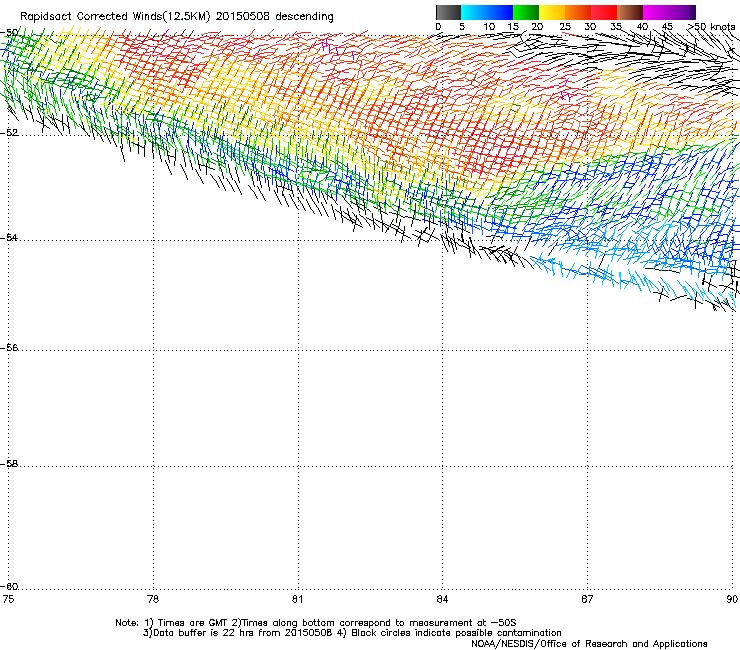740x650 pixels.
Task: Click the 'Data buffer is 22 hrs' note line
Action: (352, 633)
